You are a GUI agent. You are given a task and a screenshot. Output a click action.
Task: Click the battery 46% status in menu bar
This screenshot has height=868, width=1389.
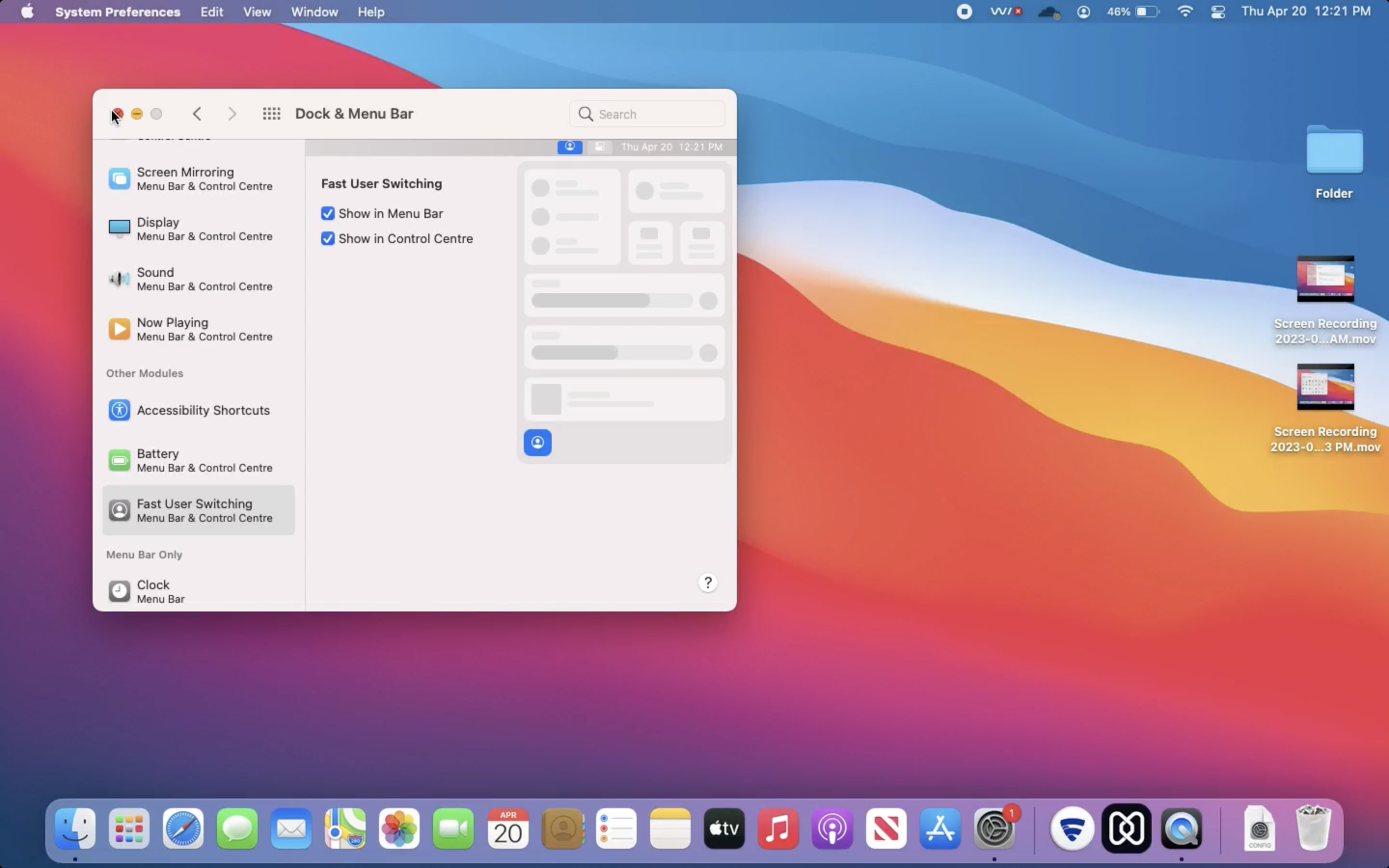(x=1132, y=12)
